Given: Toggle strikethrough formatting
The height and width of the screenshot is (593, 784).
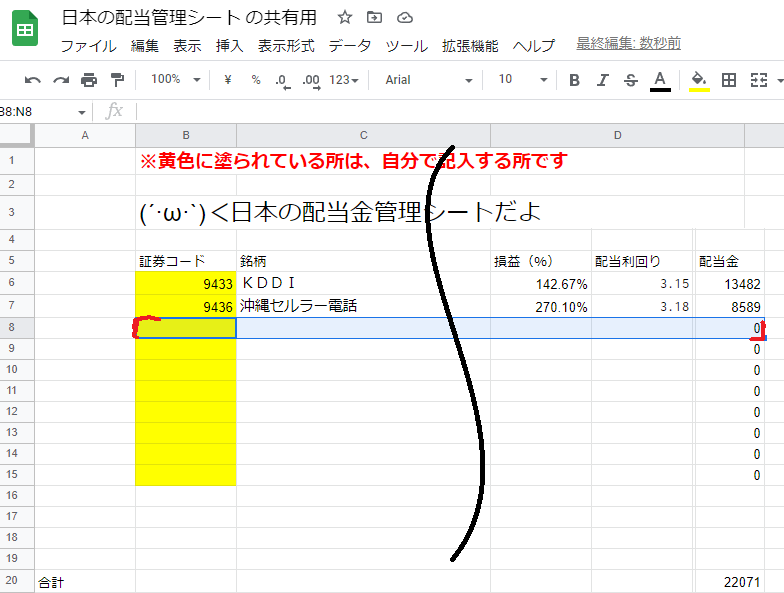Looking at the screenshot, I should point(630,80).
